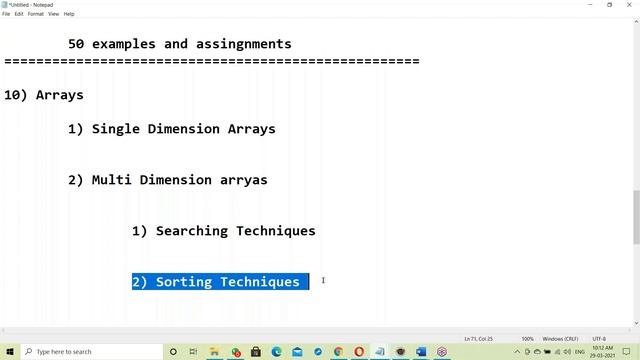The height and width of the screenshot is (360, 640).
Task: Open the Action Center notifications icon
Action: pyautogui.click(x=627, y=351)
